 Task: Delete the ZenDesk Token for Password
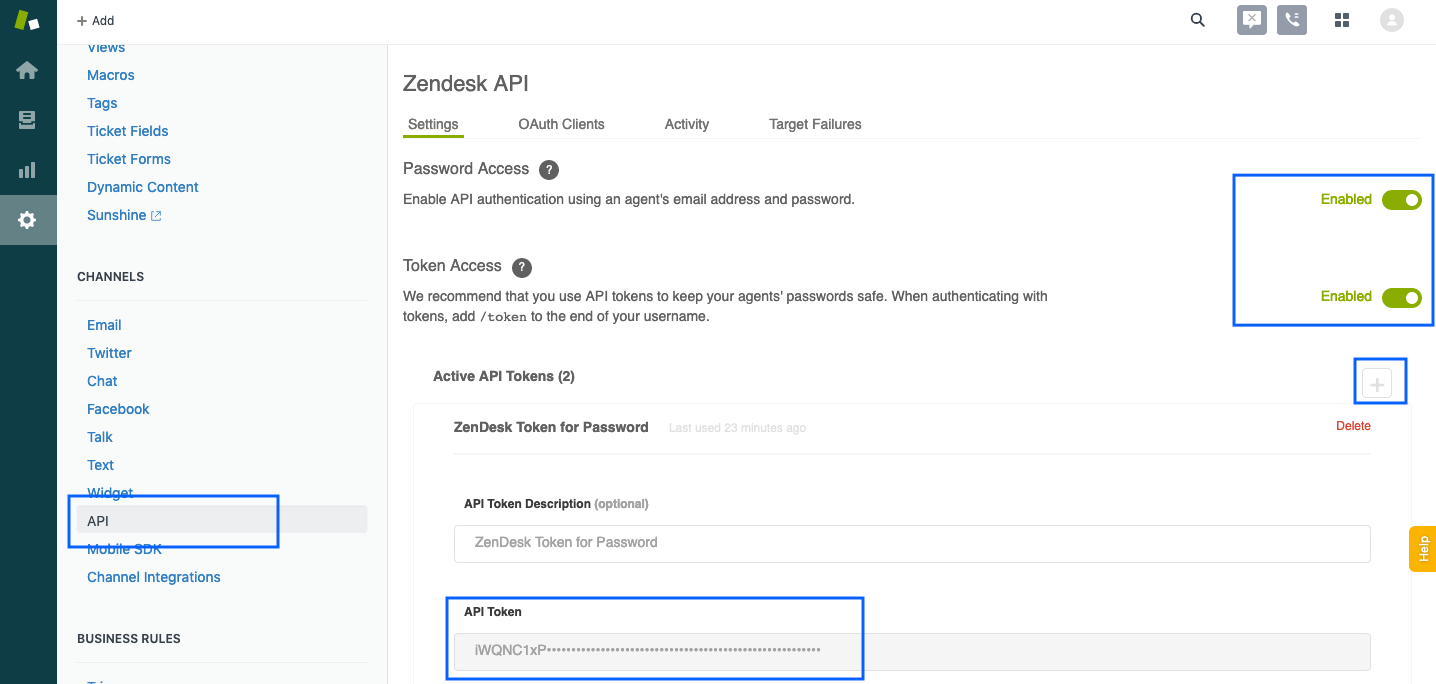(x=1353, y=425)
